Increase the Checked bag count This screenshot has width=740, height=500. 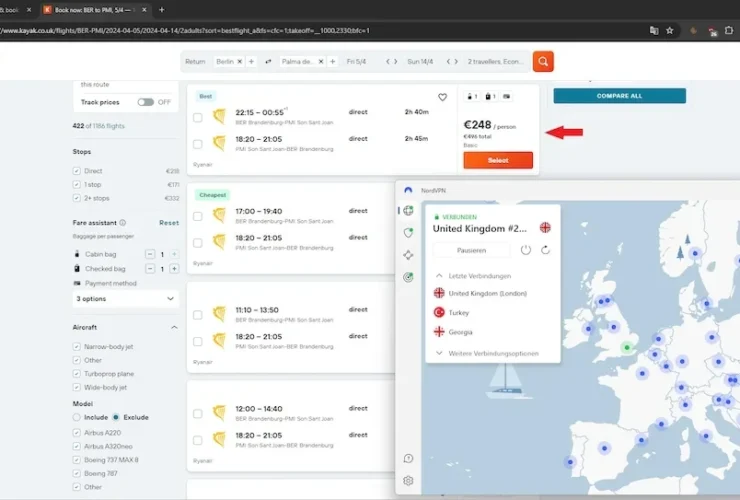pyautogui.click(x=174, y=268)
